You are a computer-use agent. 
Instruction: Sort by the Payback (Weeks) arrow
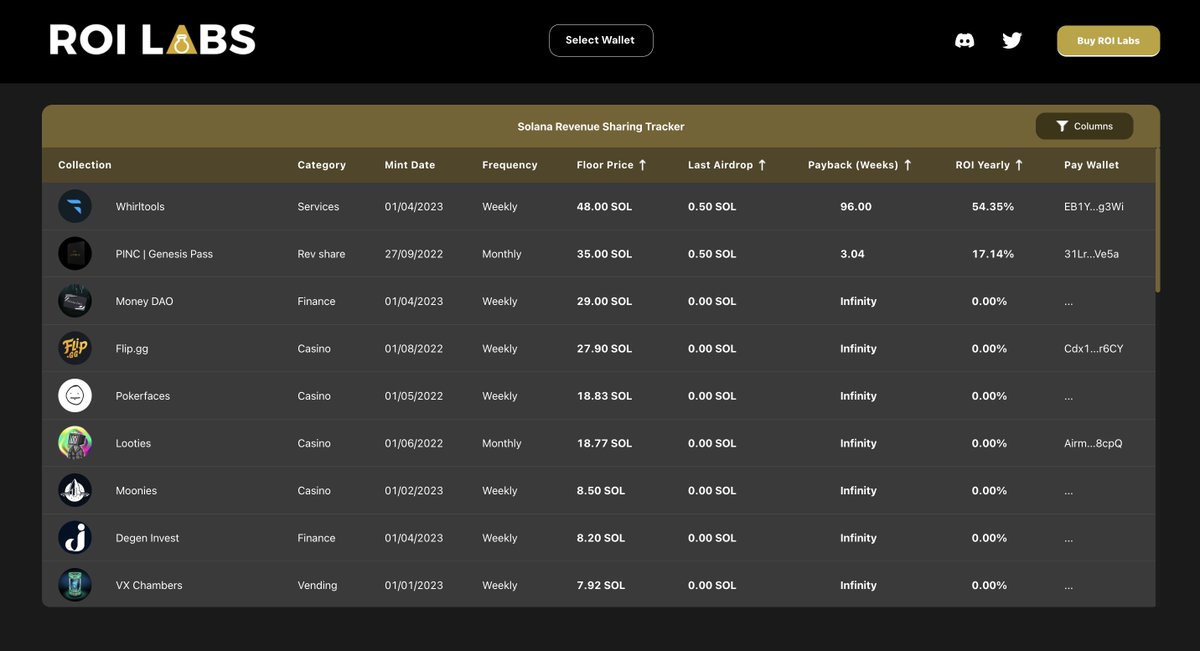coord(907,165)
